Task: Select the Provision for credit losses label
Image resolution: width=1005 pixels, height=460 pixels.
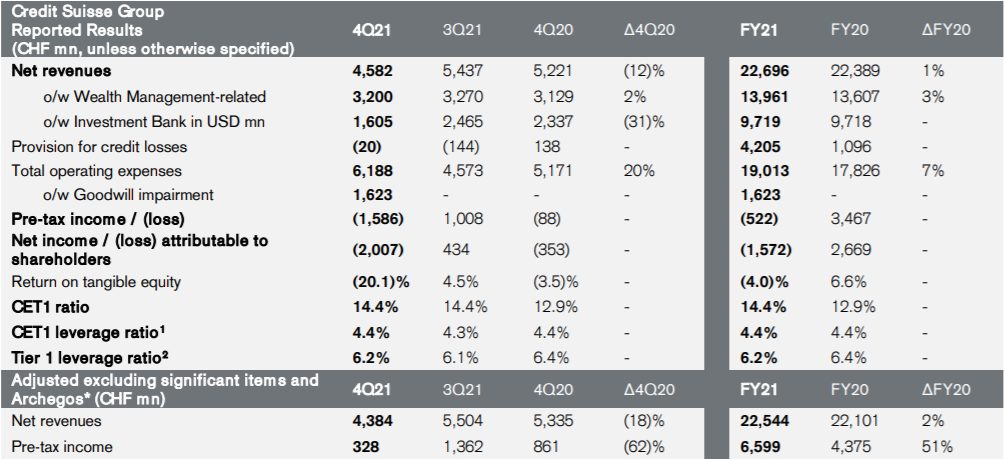Action: point(98,147)
